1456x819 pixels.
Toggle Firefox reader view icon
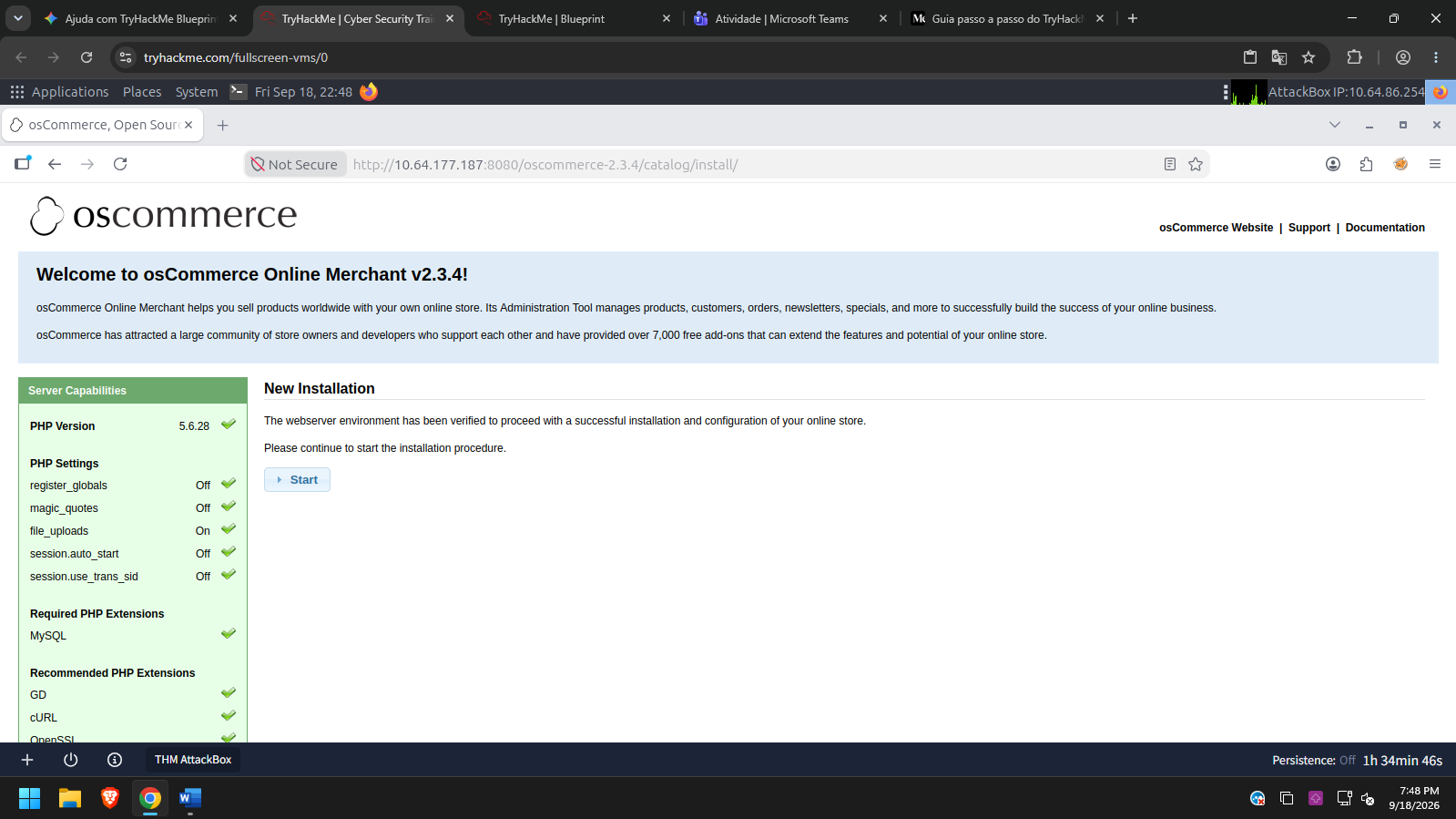(x=1170, y=164)
